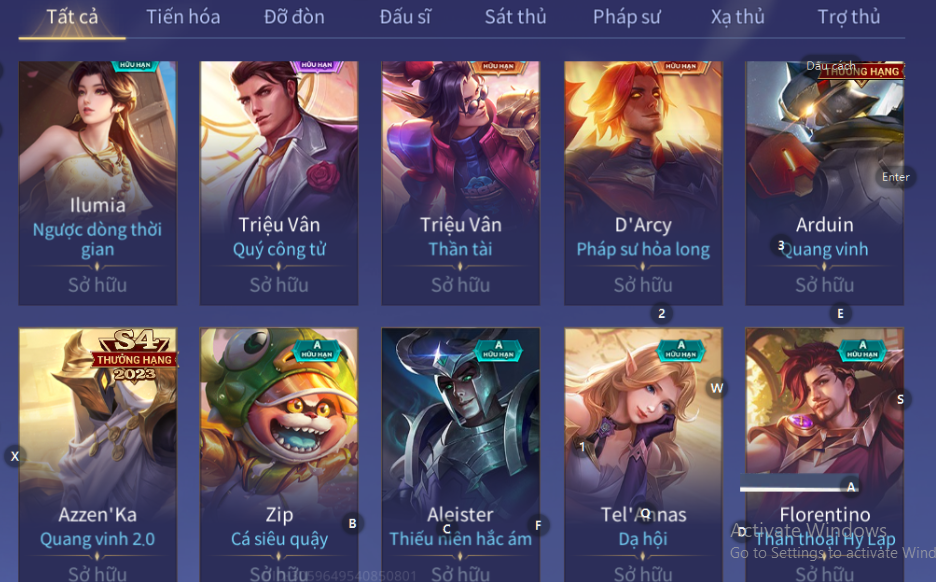
Task: Open the Ilumia Ngược dòng thời gian skin card
Action: click(x=97, y=183)
